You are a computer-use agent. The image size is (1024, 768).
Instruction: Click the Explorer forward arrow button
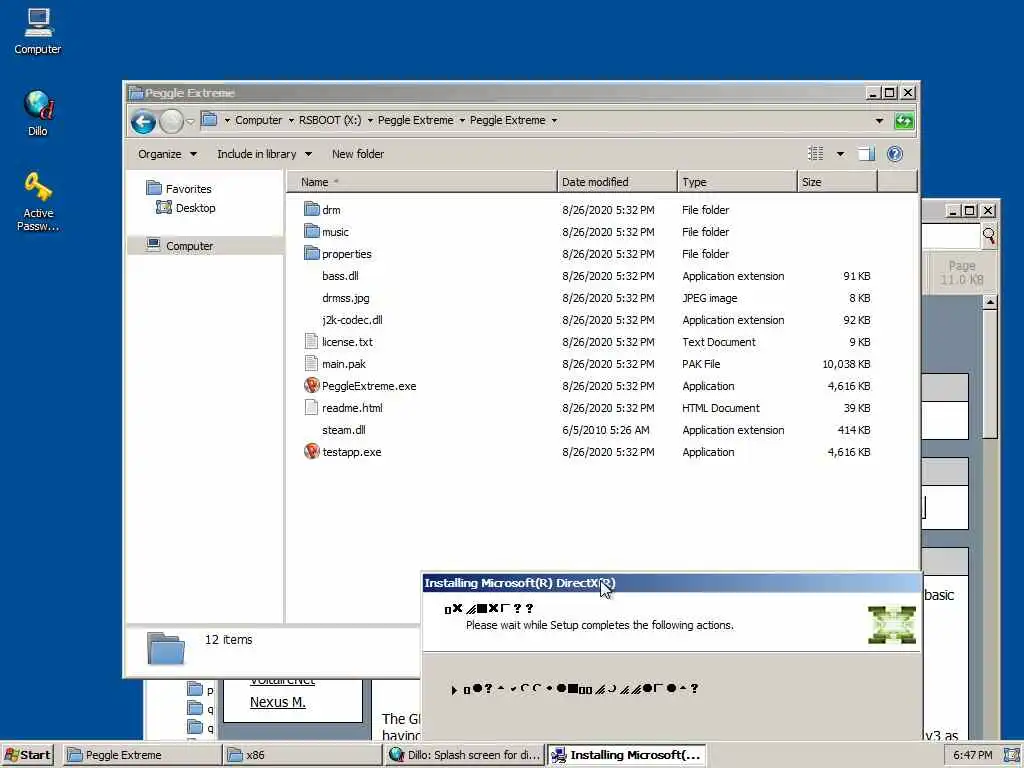171,121
